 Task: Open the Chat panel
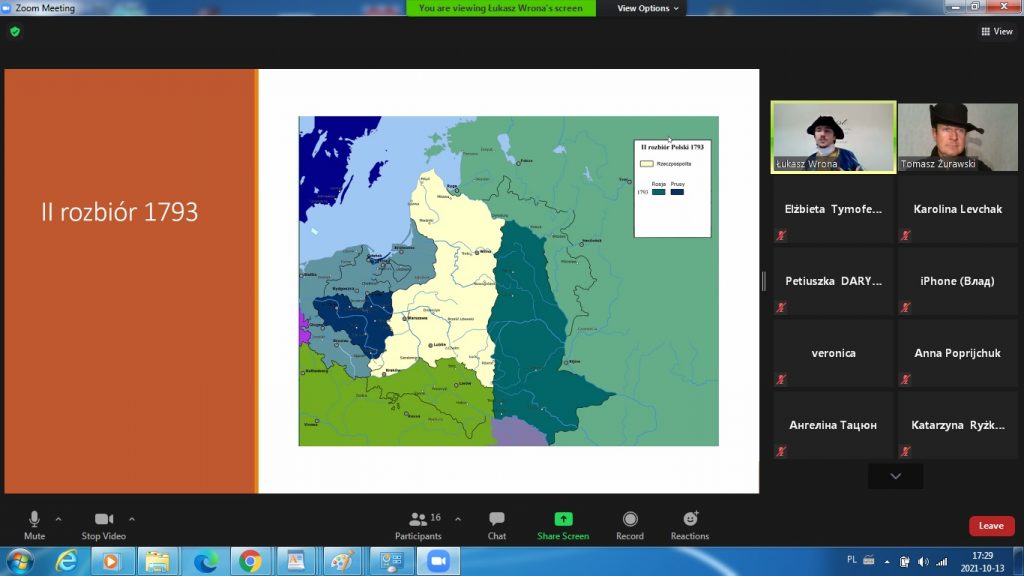point(496,524)
